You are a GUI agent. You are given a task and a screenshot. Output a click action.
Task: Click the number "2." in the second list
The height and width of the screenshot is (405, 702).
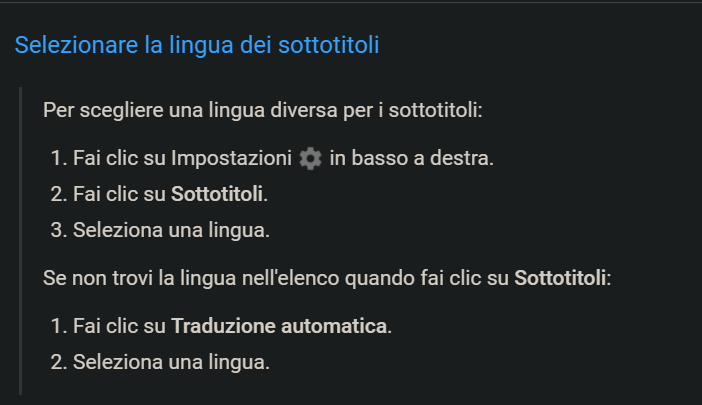pos(56,361)
